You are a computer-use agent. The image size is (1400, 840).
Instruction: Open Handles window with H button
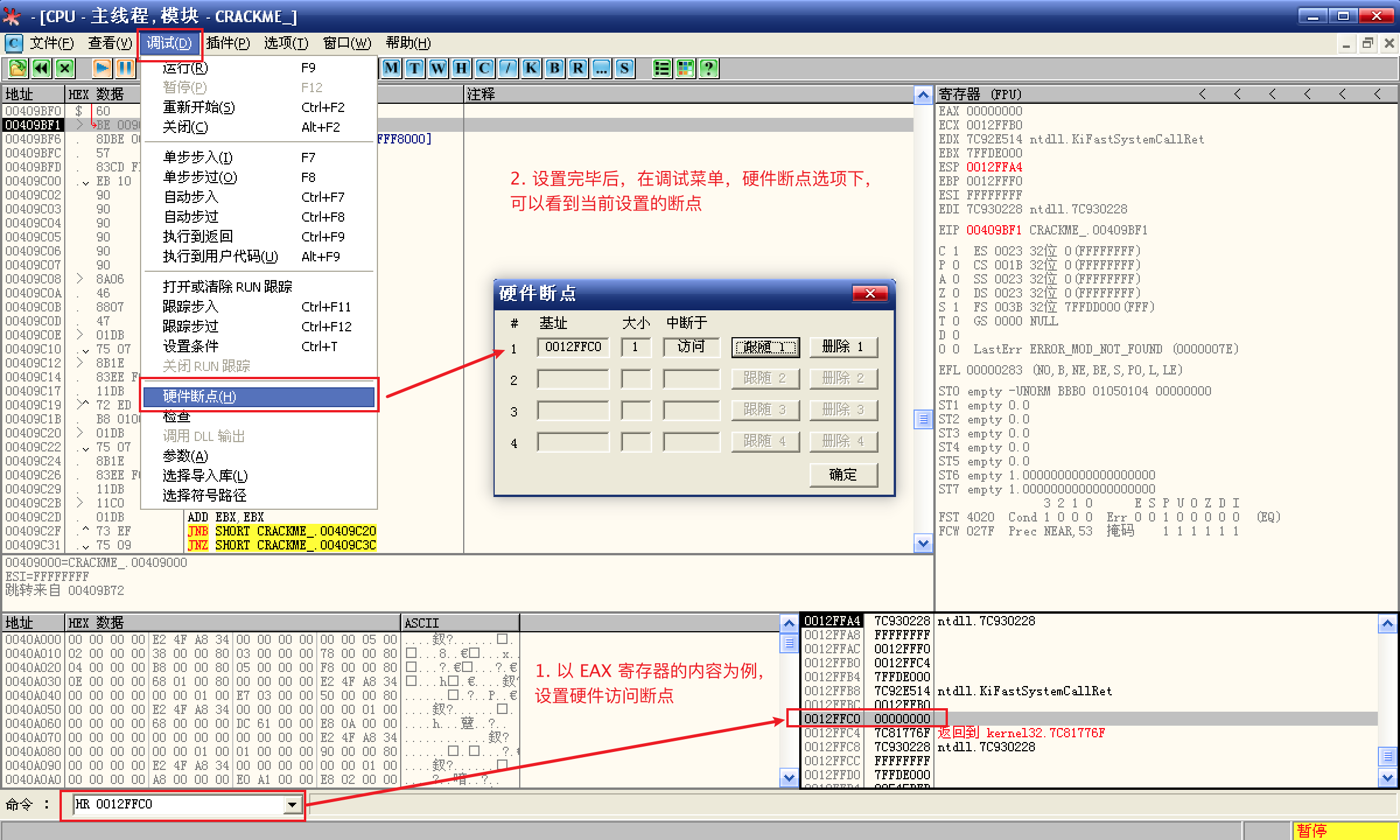pos(461,69)
